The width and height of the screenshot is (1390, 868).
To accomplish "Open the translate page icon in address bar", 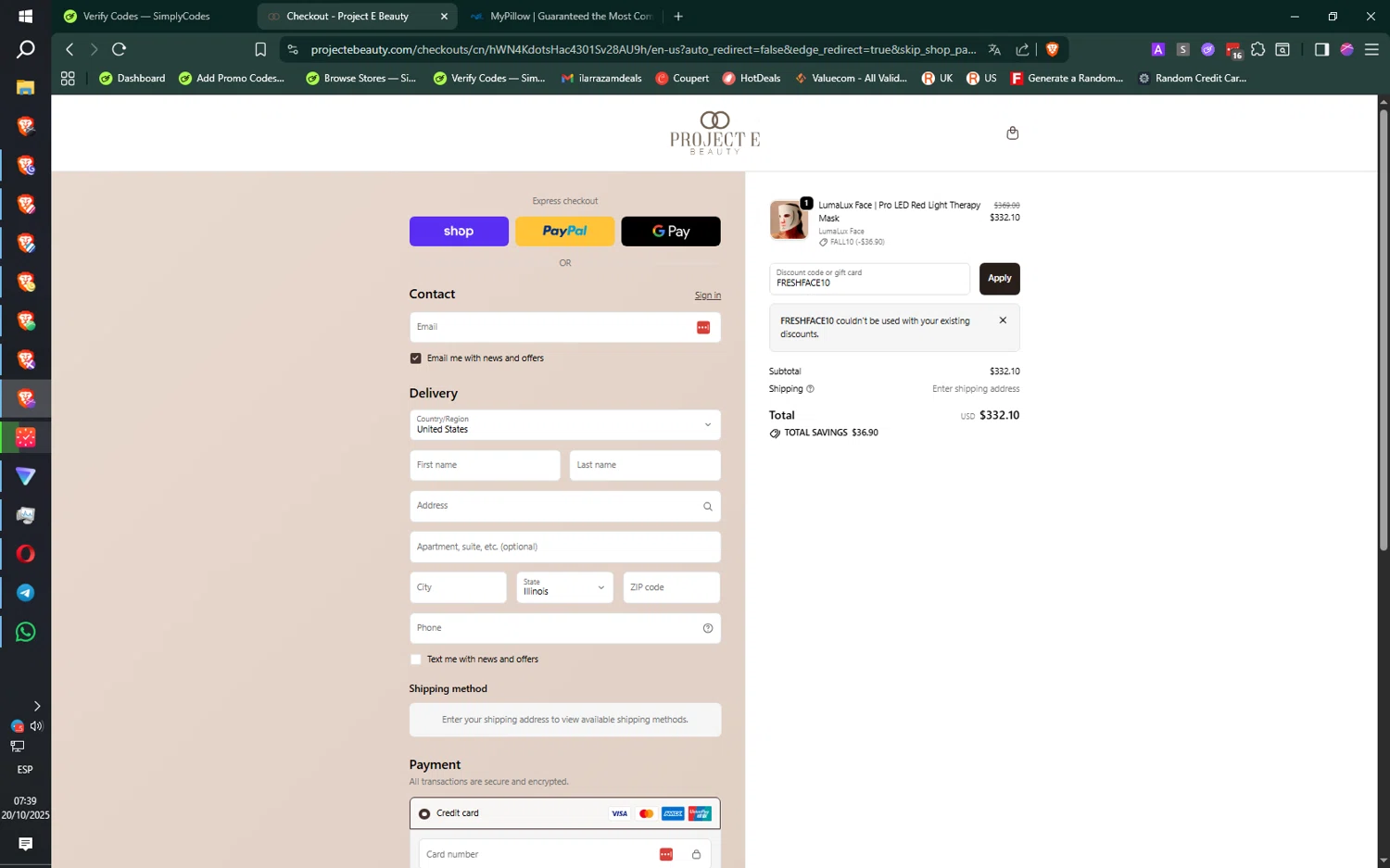I will coord(994,49).
